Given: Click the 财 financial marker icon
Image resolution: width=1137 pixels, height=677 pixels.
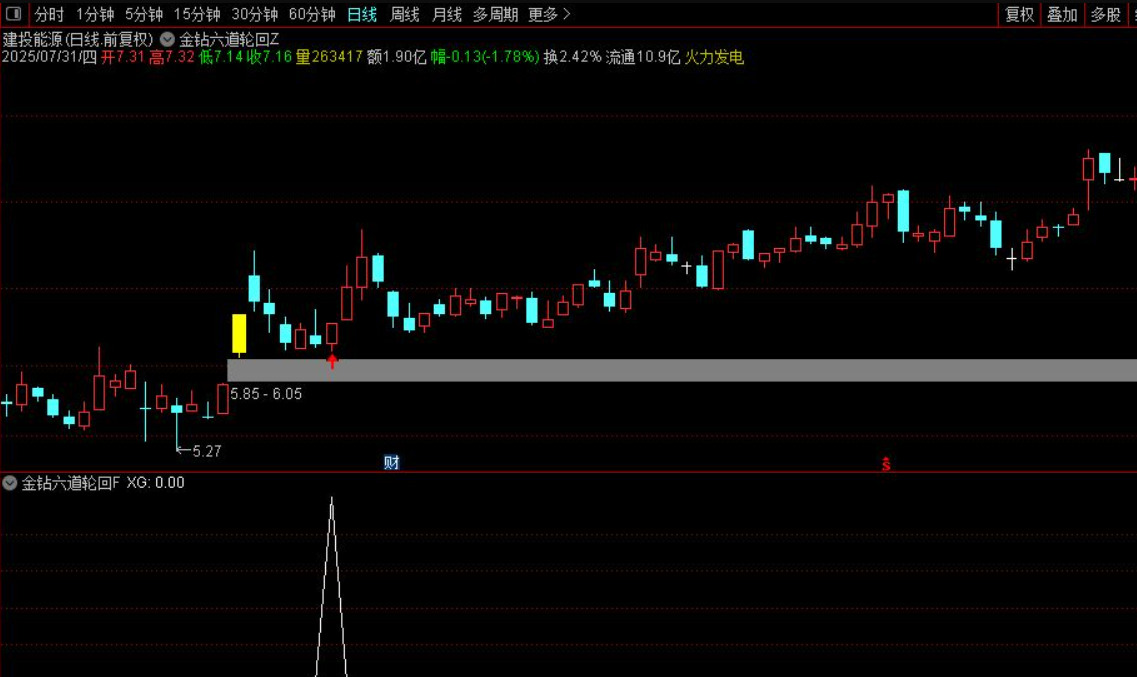Looking at the screenshot, I should coord(392,462).
